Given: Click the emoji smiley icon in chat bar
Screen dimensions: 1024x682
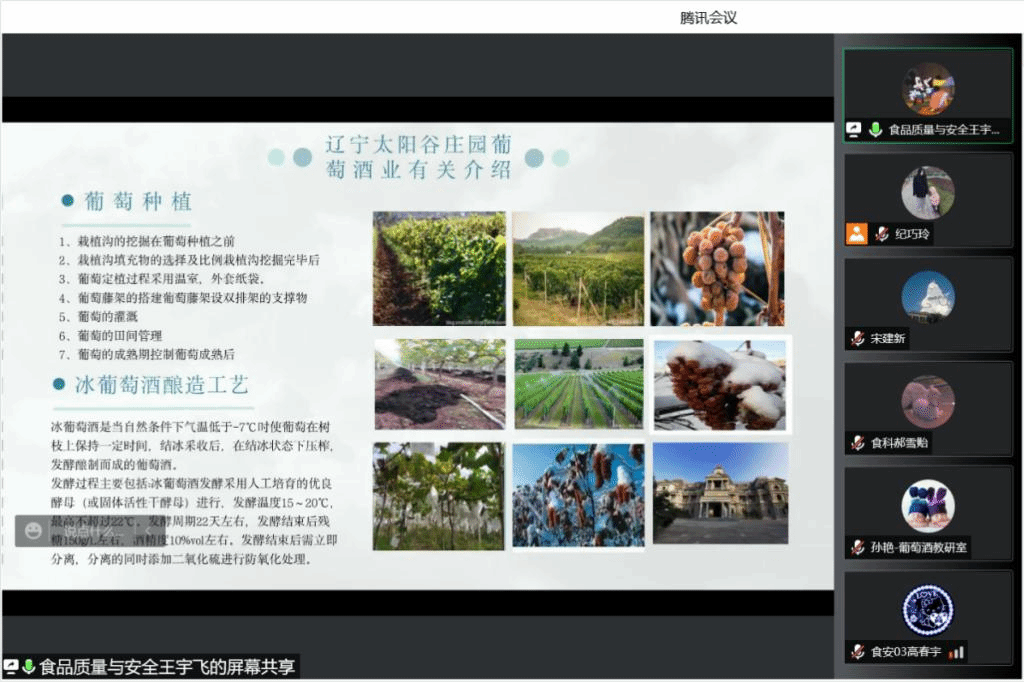Looking at the screenshot, I should (x=34, y=531).
